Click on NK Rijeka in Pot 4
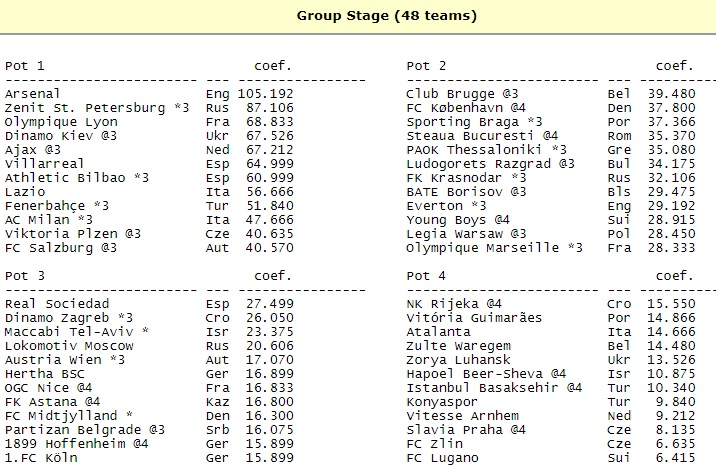This screenshot has height=469, width=716. (x=442, y=304)
